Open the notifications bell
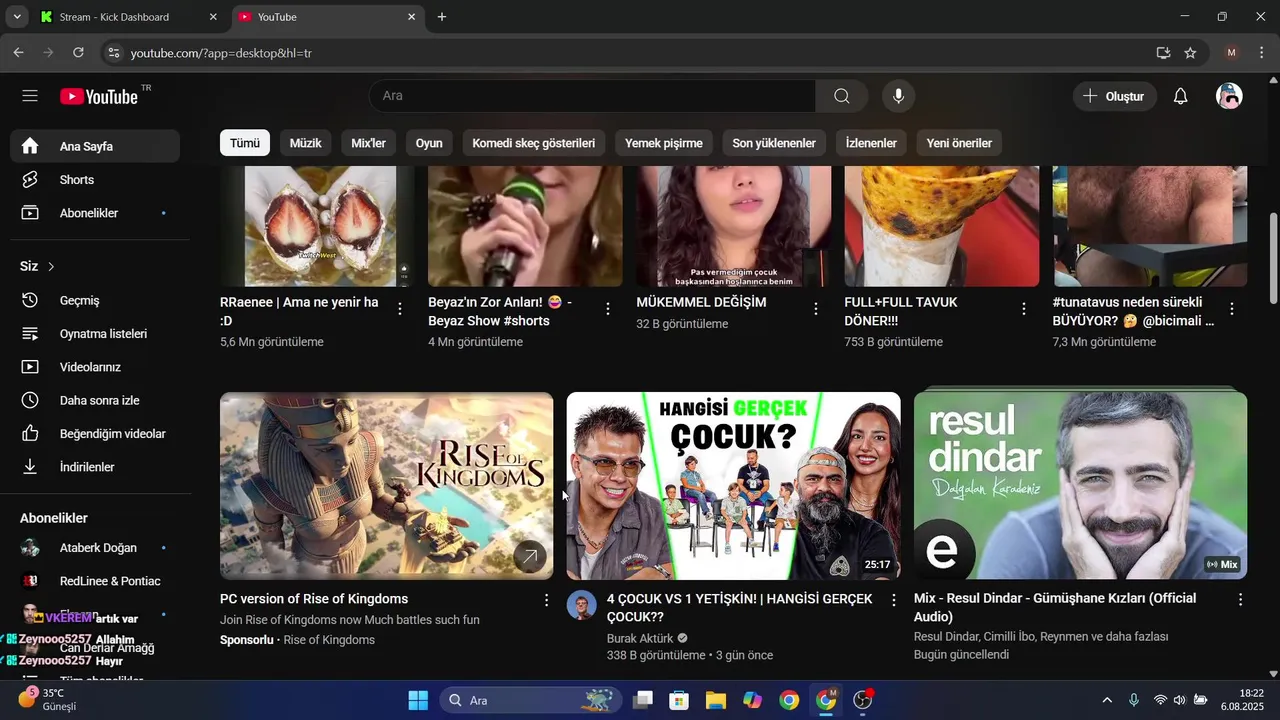1280x720 pixels. [1180, 96]
